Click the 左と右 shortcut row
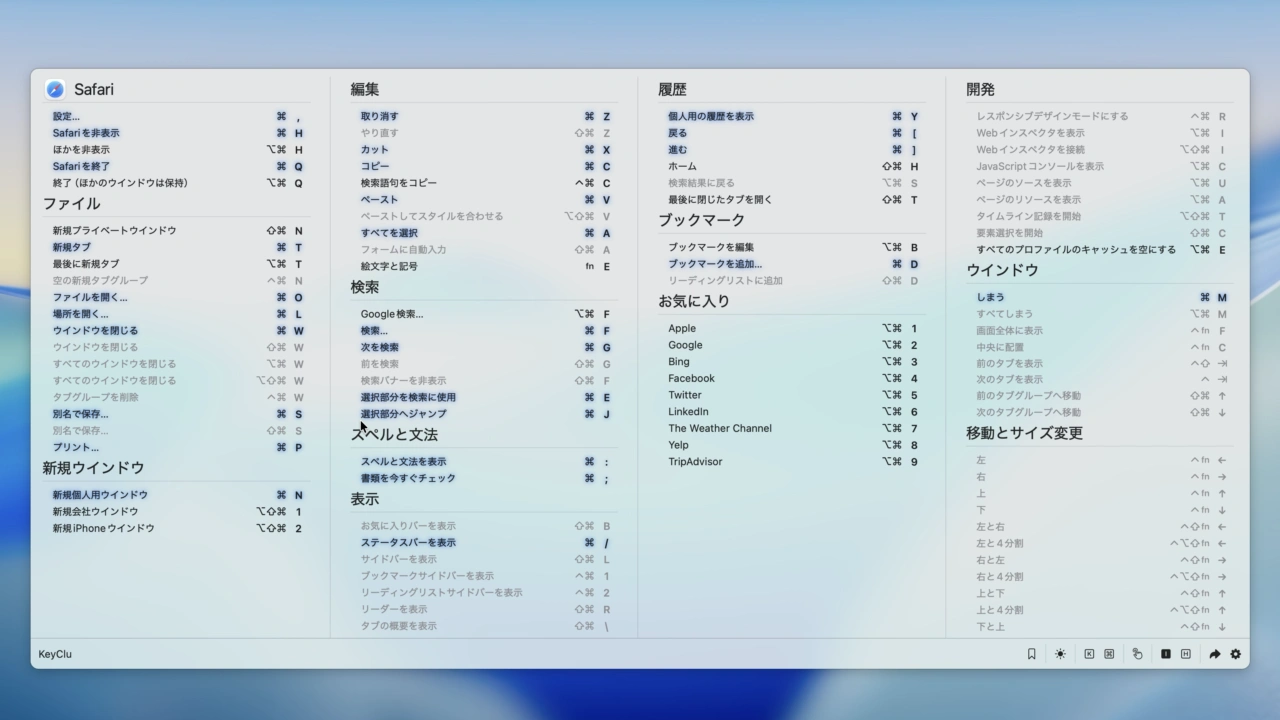Image resolution: width=1280 pixels, height=720 pixels. click(x=1102, y=527)
